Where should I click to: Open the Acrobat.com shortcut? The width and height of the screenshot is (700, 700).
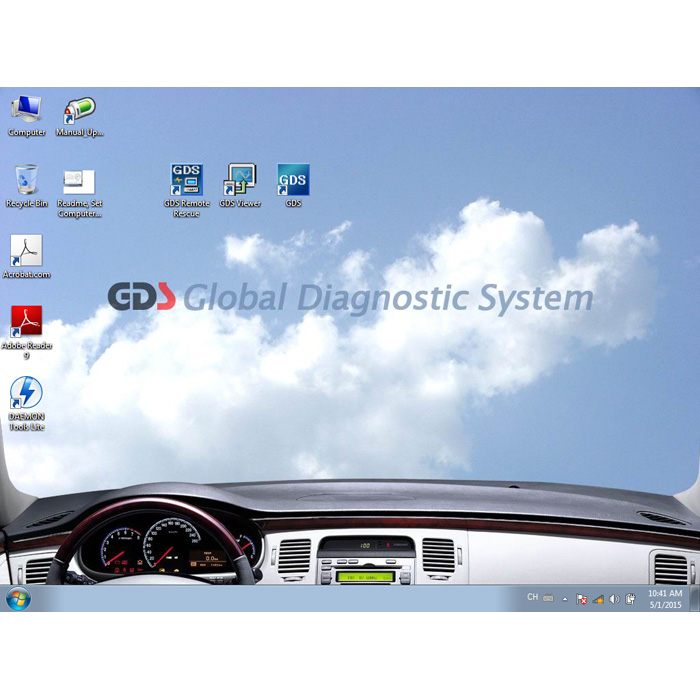point(27,257)
